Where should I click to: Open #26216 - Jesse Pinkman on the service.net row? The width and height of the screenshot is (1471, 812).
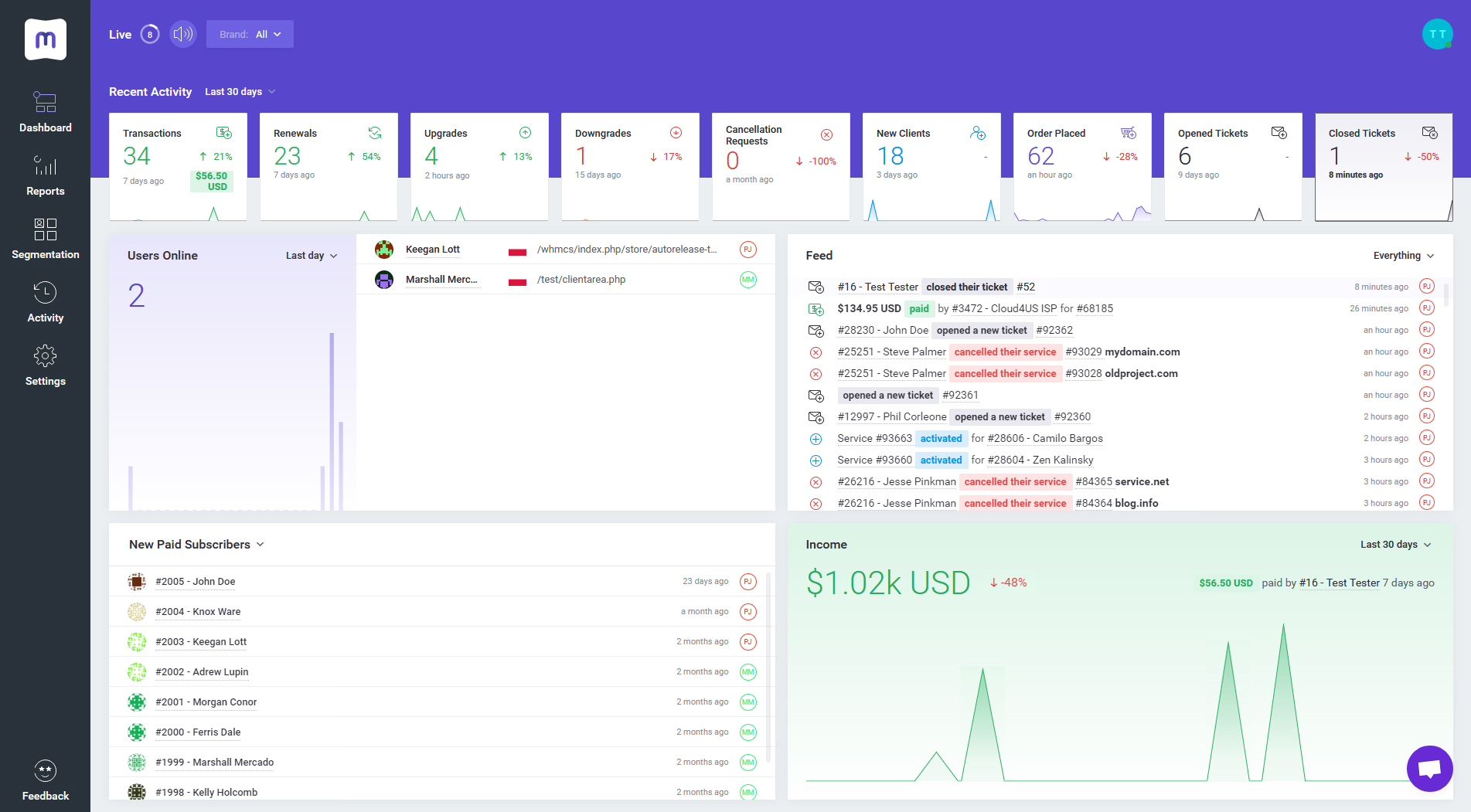click(x=897, y=481)
